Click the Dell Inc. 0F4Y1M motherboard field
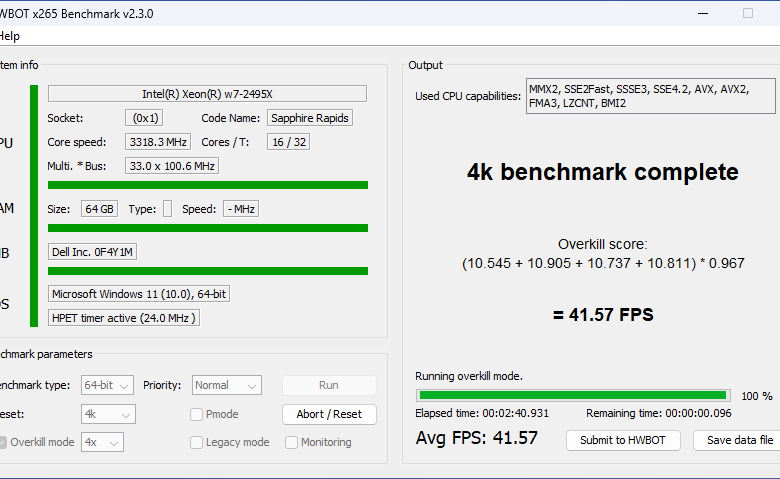Image resolution: width=780 pixels, height=479 pixels. pyautogui.click(x=93, y=252)
